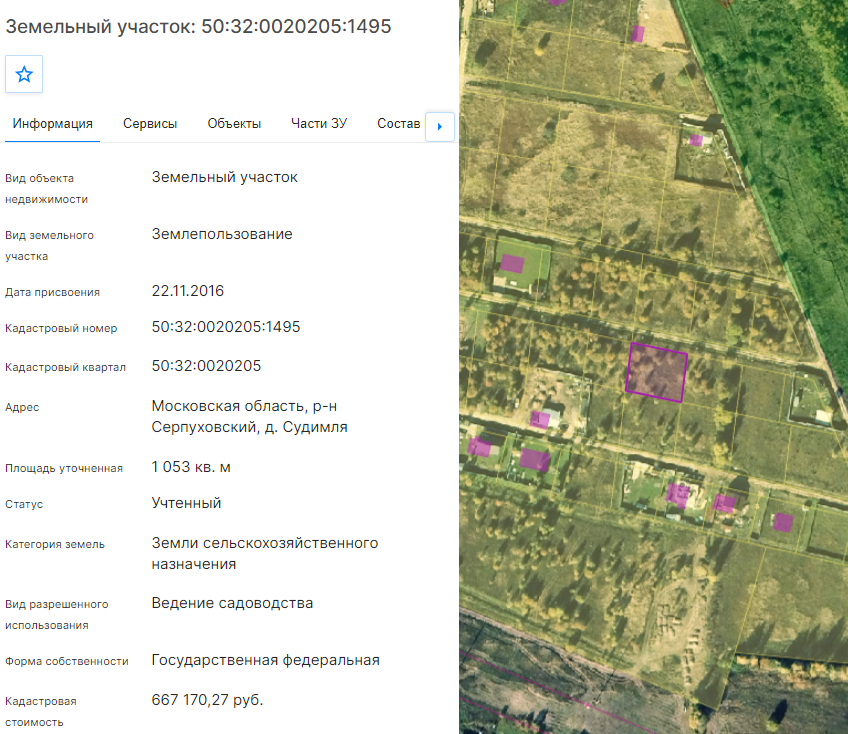Click the address Московская область, р-н Серпуховский
Image resolution: width=848 pixels, height=734 pixels.
click(249, 416)
